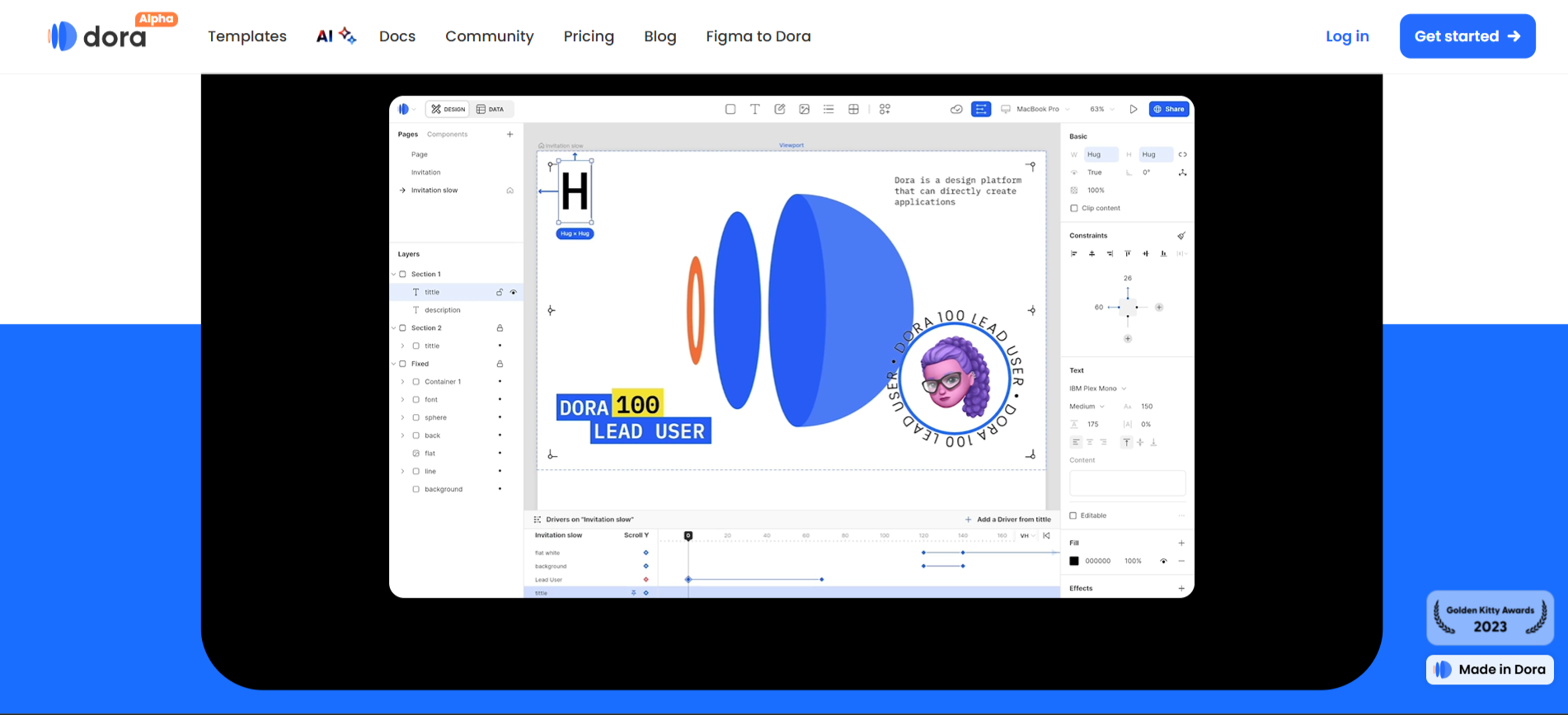The image size is (1568, 715).
Task: Select the image tool in editor toolbar
Action: pos(805,109)
